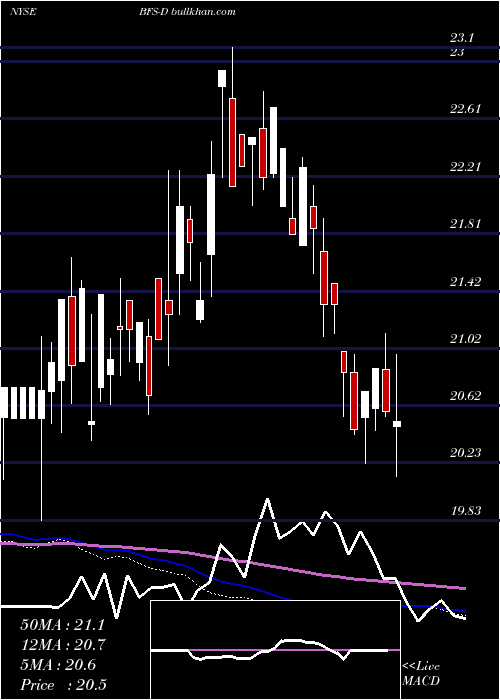Image resolution: width=500 pixels, height=700 pixels.
Task: Select the 19.83 price level label
Action: pos(466,510)
